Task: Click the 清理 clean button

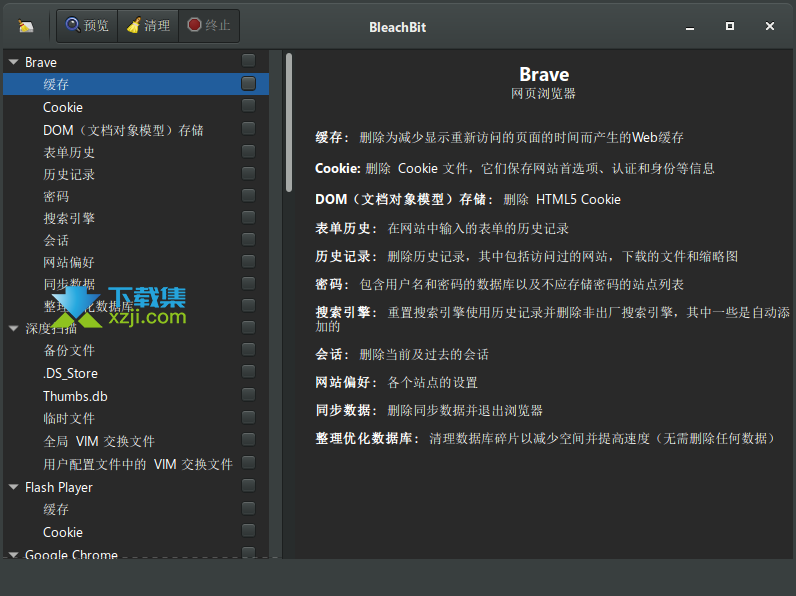Action: pos(148,25)
